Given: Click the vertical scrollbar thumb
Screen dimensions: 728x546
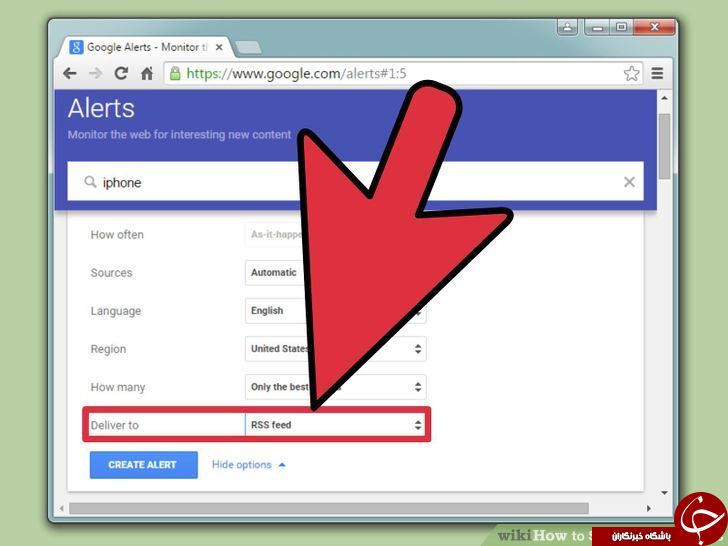Looking at the screenshot, I should pyautogui.click(x=664, y=146).
